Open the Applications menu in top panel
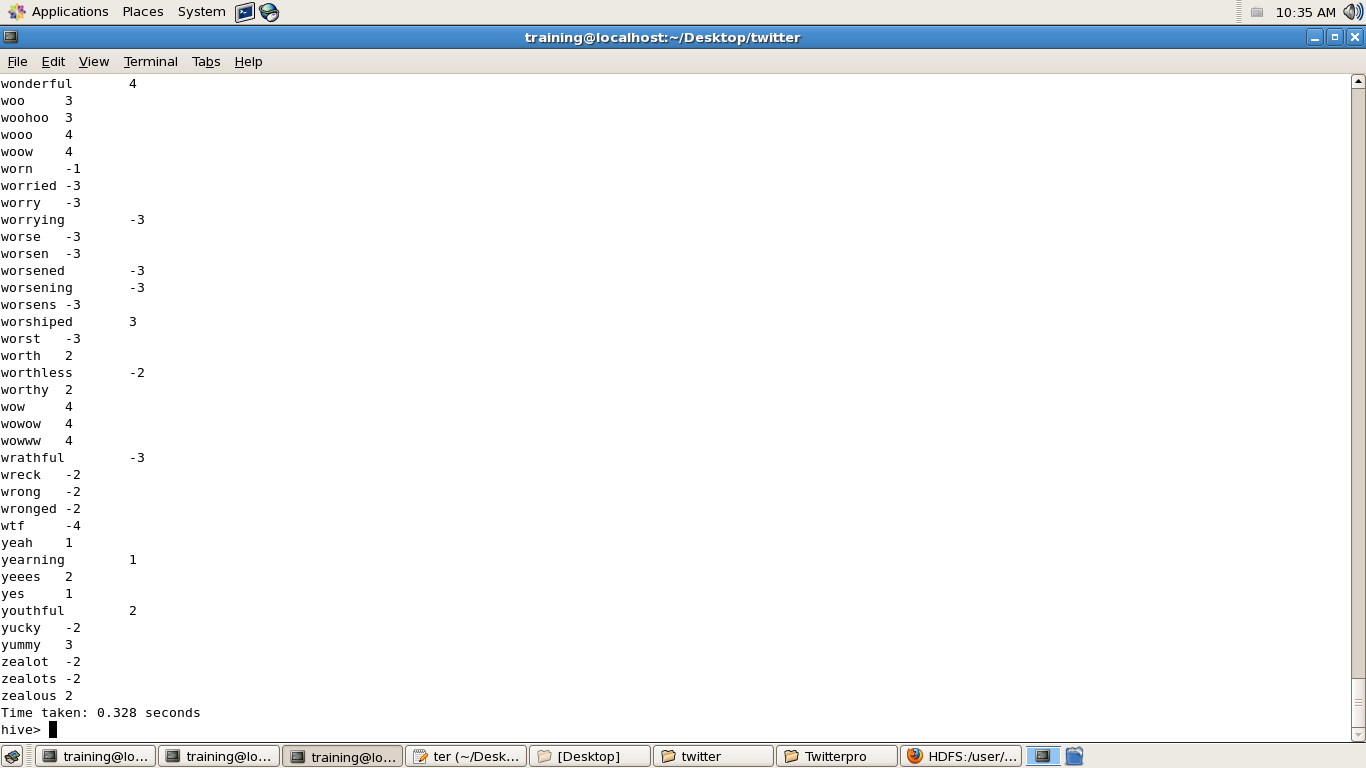 pyautogui.click(x=58, y=12)
